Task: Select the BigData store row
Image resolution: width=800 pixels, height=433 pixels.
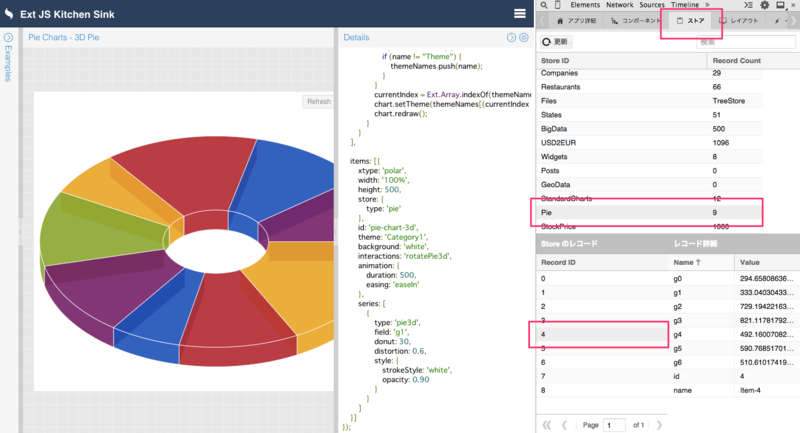Action: 649,129
